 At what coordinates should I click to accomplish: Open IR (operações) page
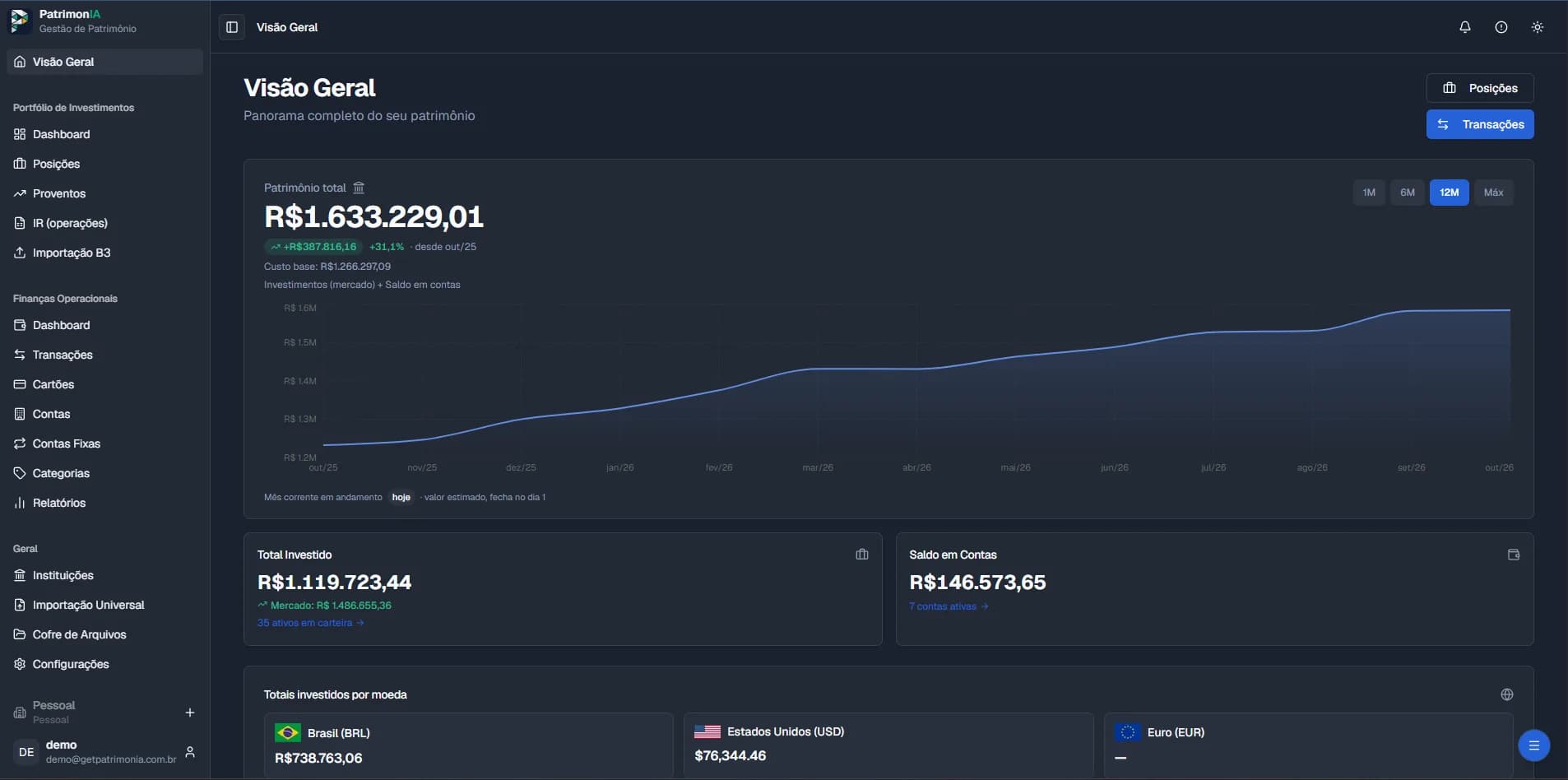[x=104, y=223]
